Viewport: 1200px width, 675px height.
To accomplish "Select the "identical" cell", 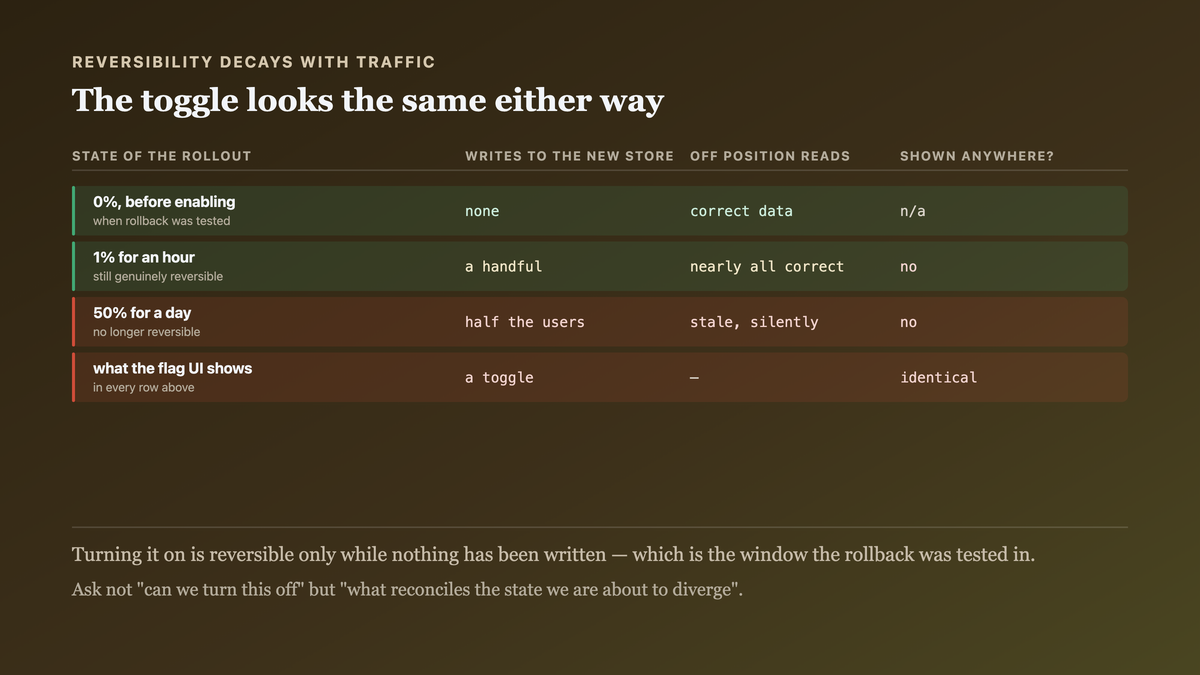I will click(938, 378).
